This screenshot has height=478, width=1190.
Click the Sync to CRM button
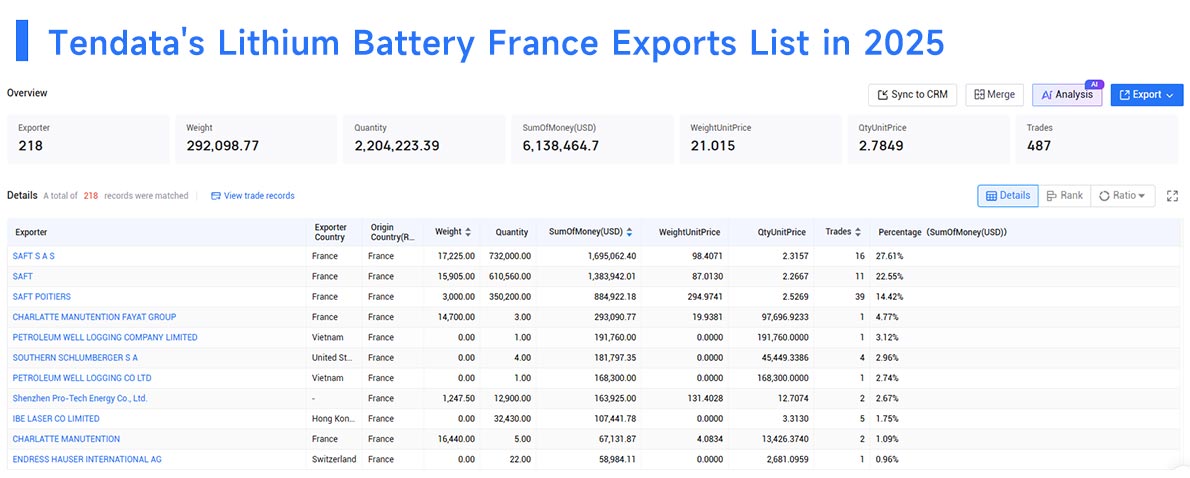point(912,95)
